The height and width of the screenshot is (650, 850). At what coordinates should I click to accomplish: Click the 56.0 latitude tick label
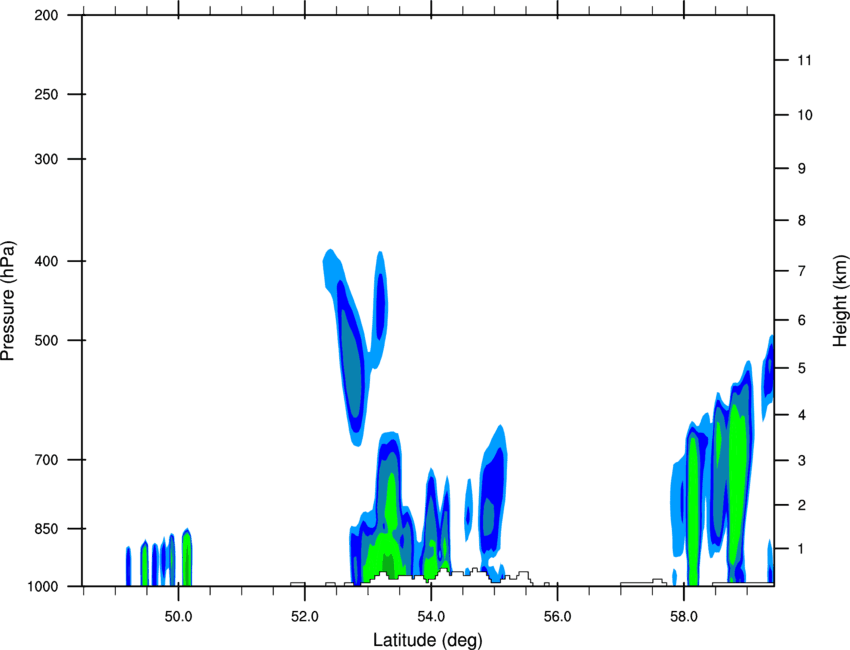(x=557, y=616)
